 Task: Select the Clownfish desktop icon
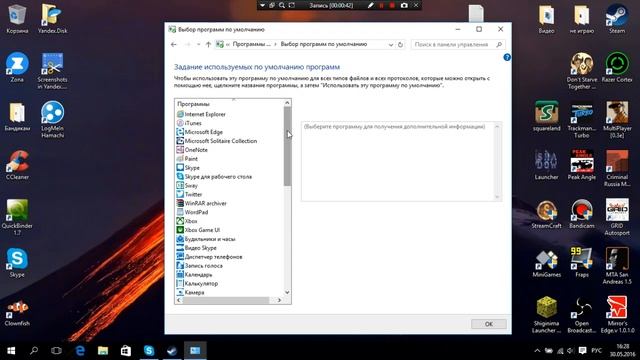[x=17, y=312]
